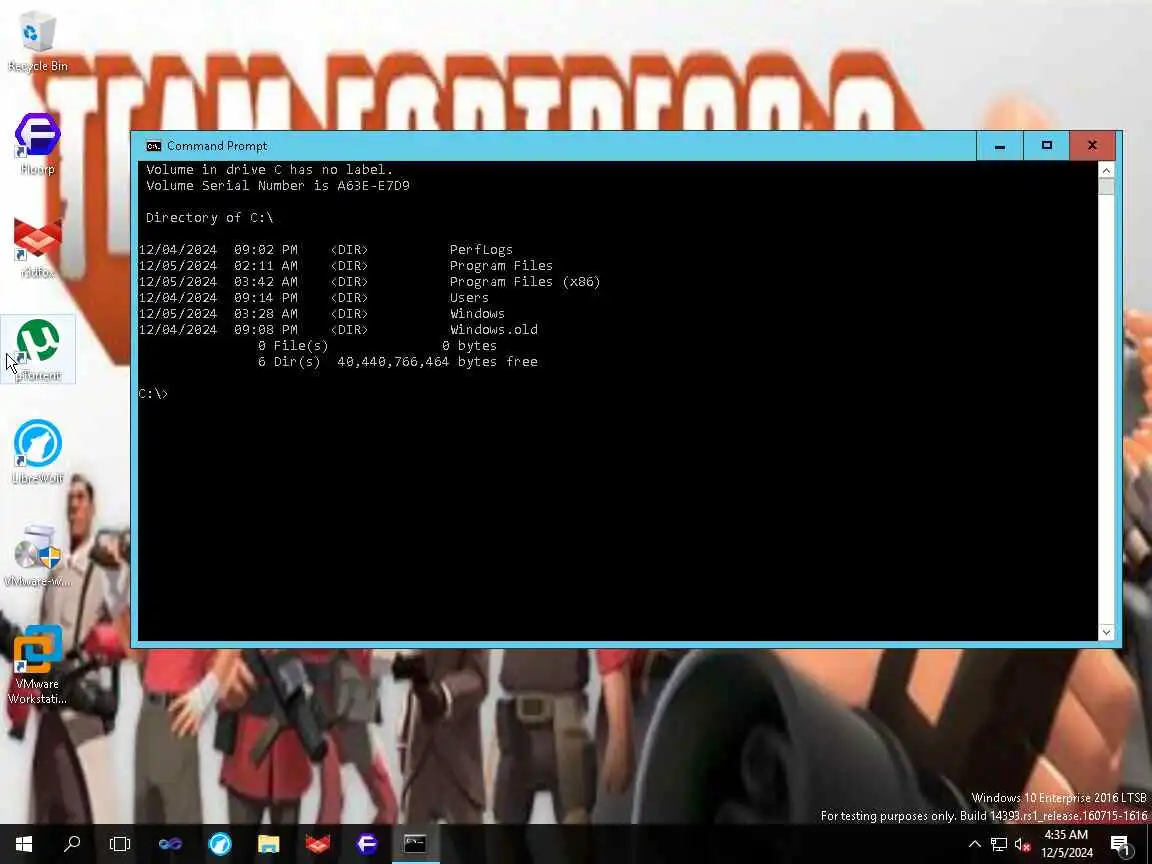Screen dimensions: 1152x864
Task: Open Action Center notifications icon
Action: tap(1120, 845)
